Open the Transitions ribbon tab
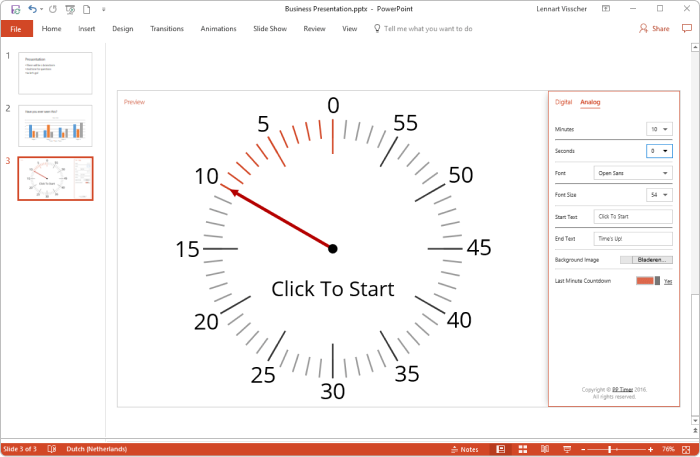The image size is (700, 457). click(x=167, y=29)
